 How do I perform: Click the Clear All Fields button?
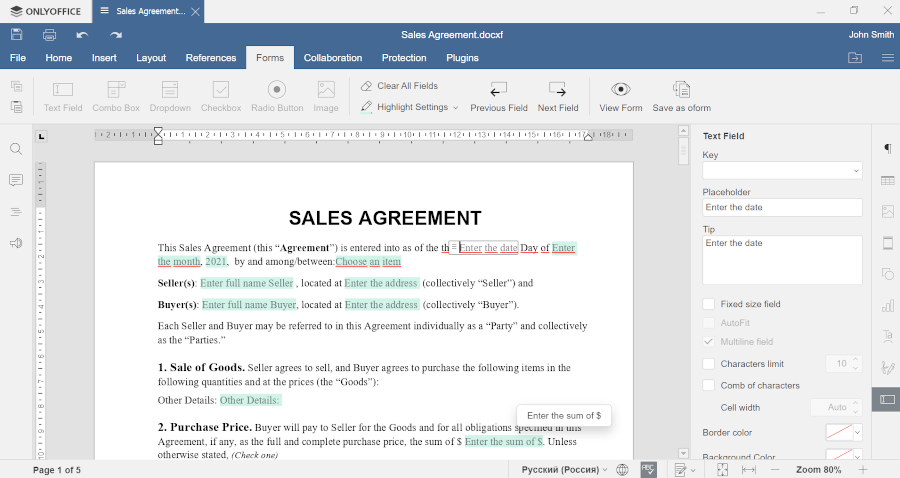tap(399, 86)
